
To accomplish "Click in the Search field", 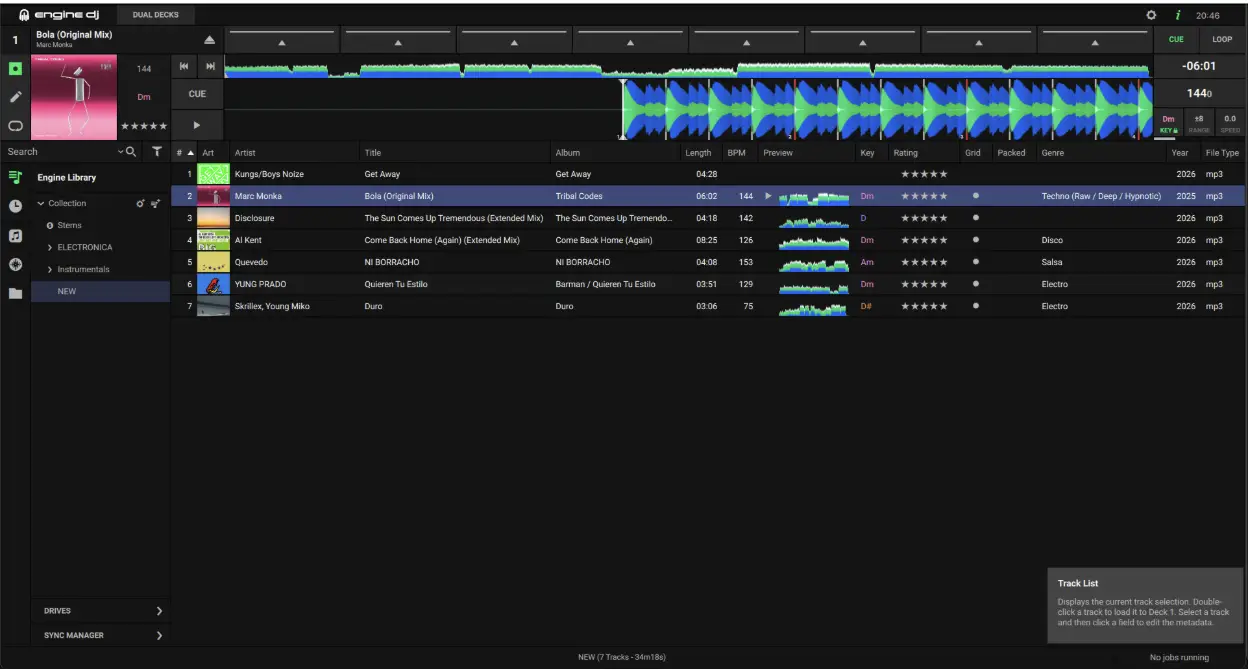I will tap(60, 152).
